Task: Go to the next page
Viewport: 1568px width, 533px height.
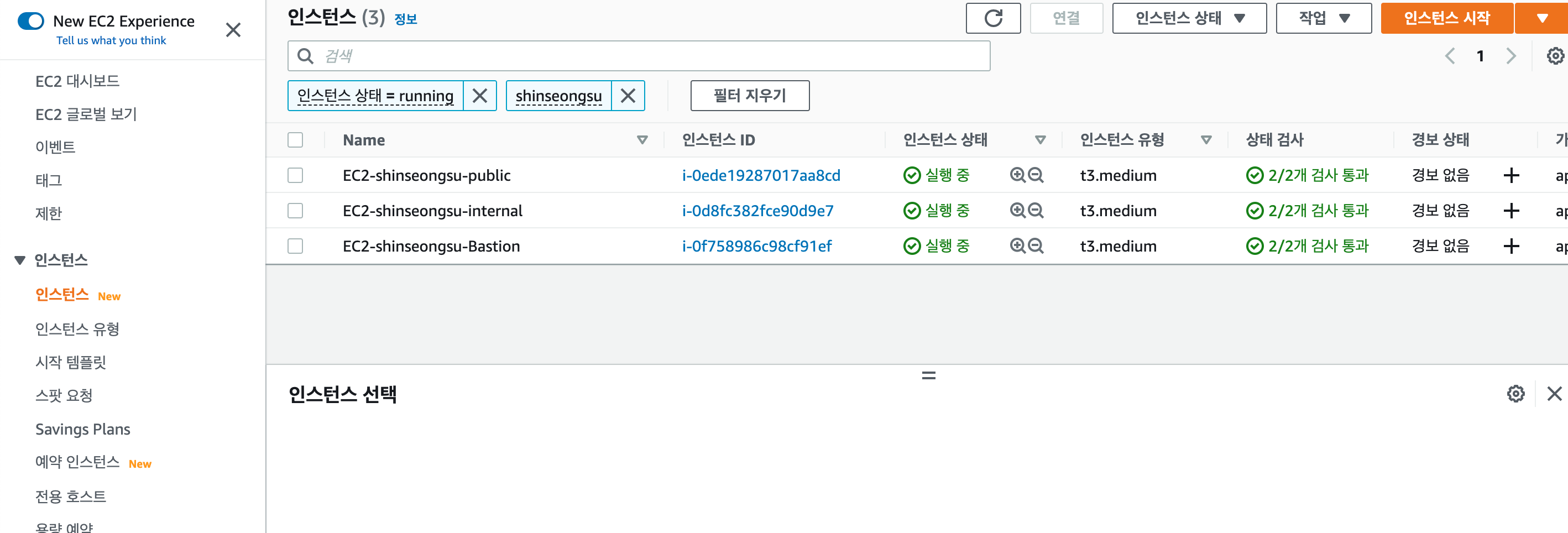Action: point(1511,56)
